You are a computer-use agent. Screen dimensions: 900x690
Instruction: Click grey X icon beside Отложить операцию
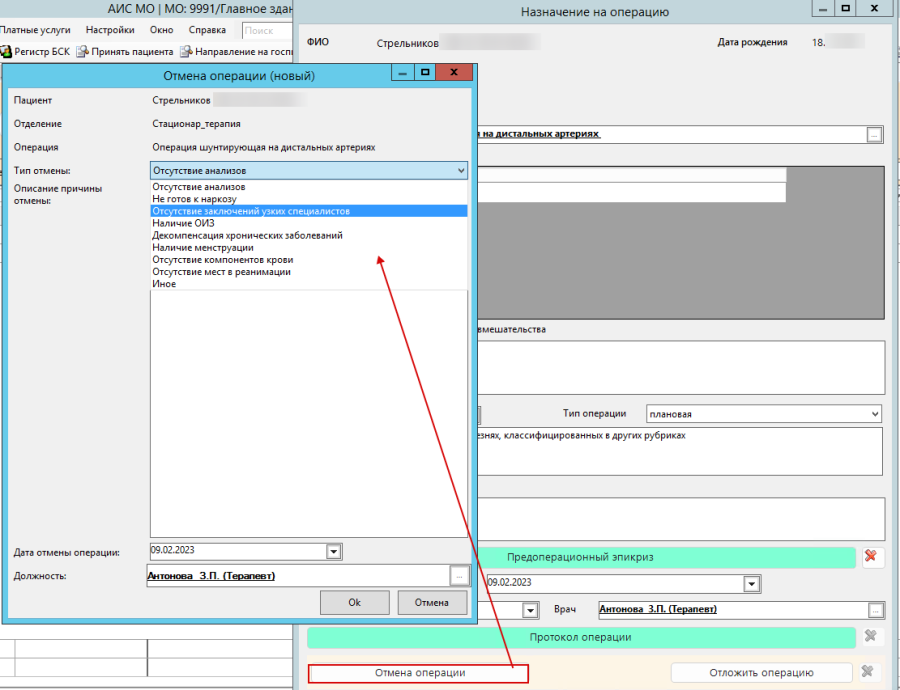coord(867,671)
